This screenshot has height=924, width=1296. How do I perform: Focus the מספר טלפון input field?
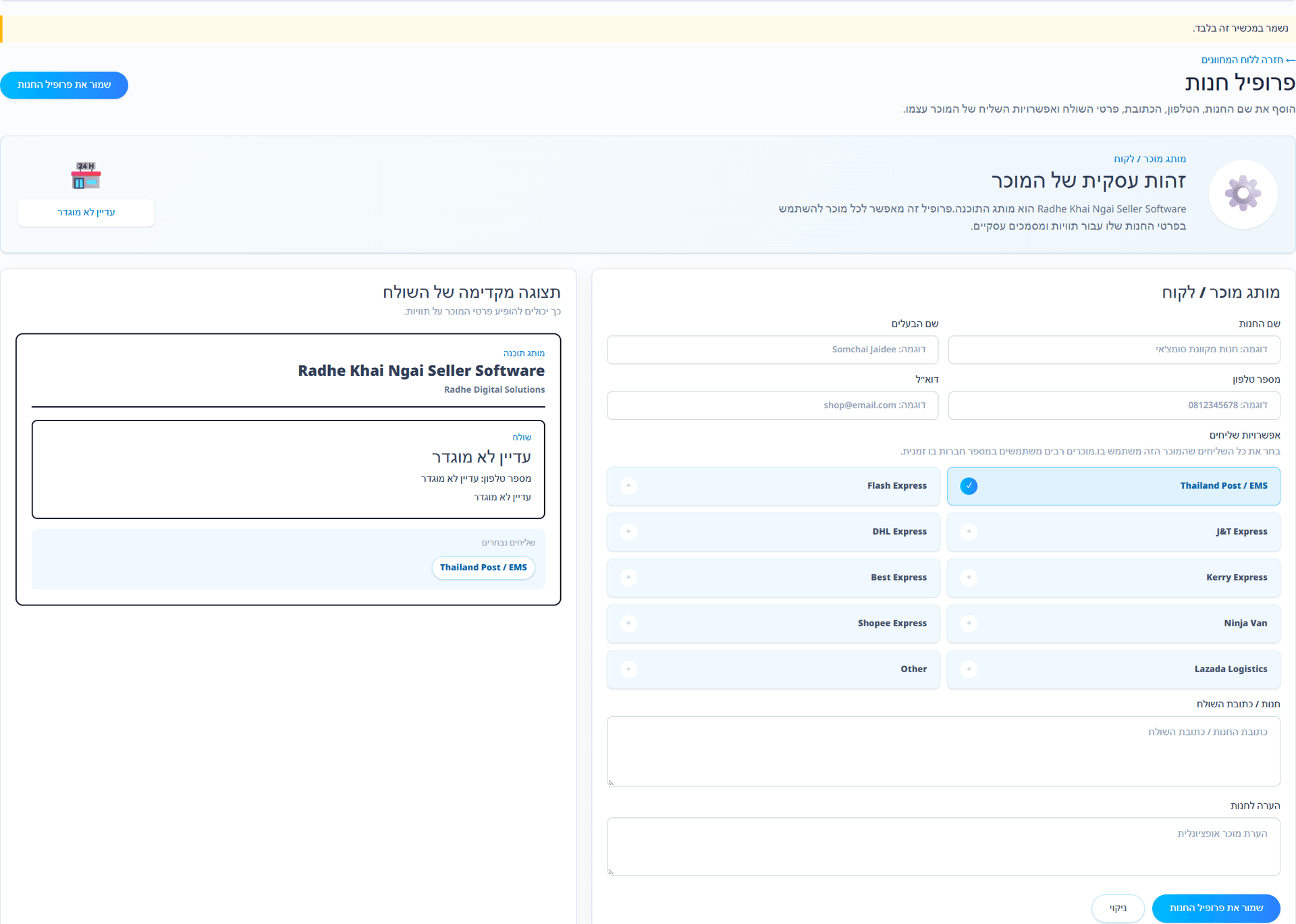pyautogui.click(x=1113, y=406)
